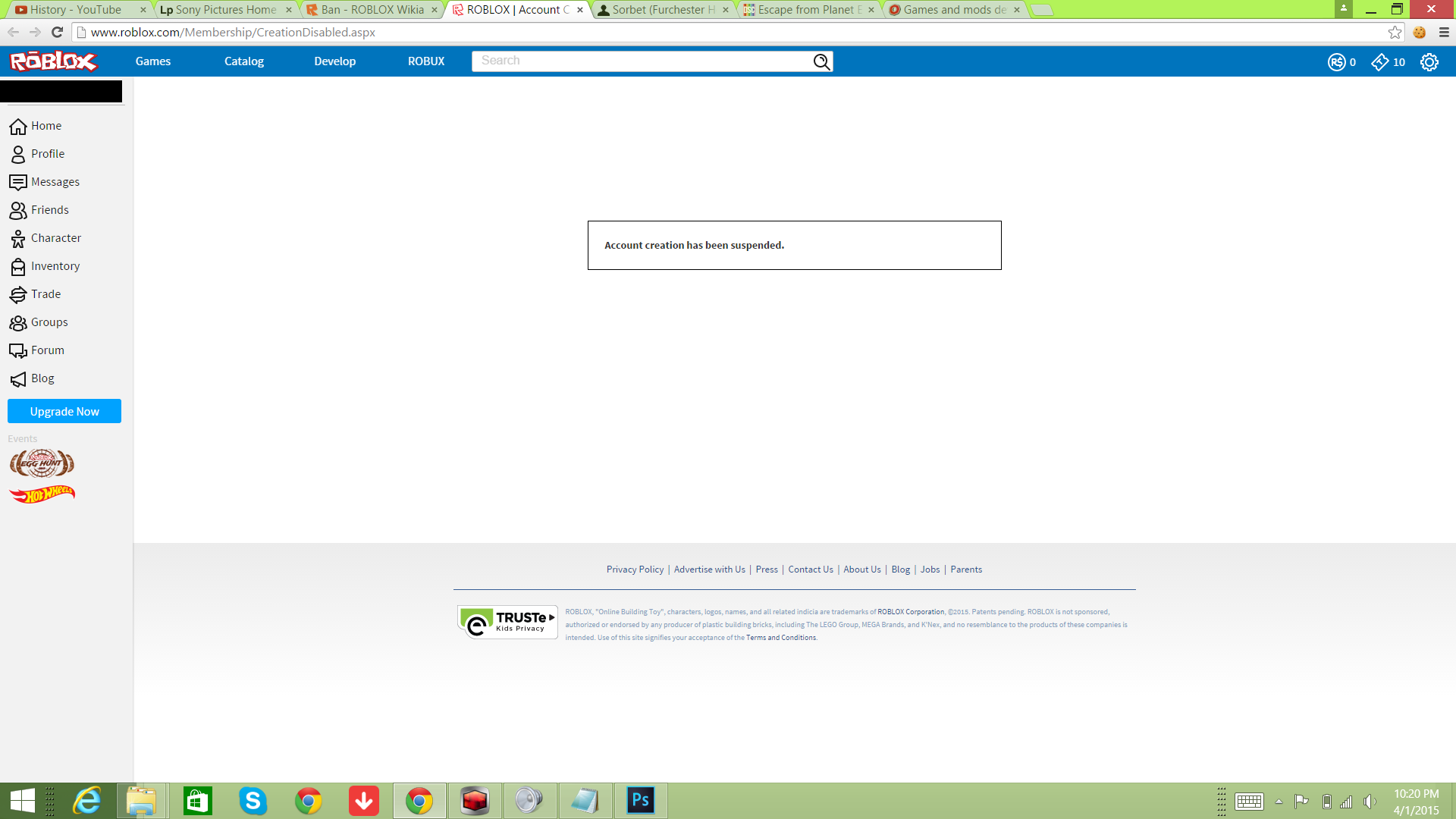This screenshot has height=819, width=1456.
Task: Click the ROBLOX home logo icon
Action: pyautogui.click(x=53, y=61)
